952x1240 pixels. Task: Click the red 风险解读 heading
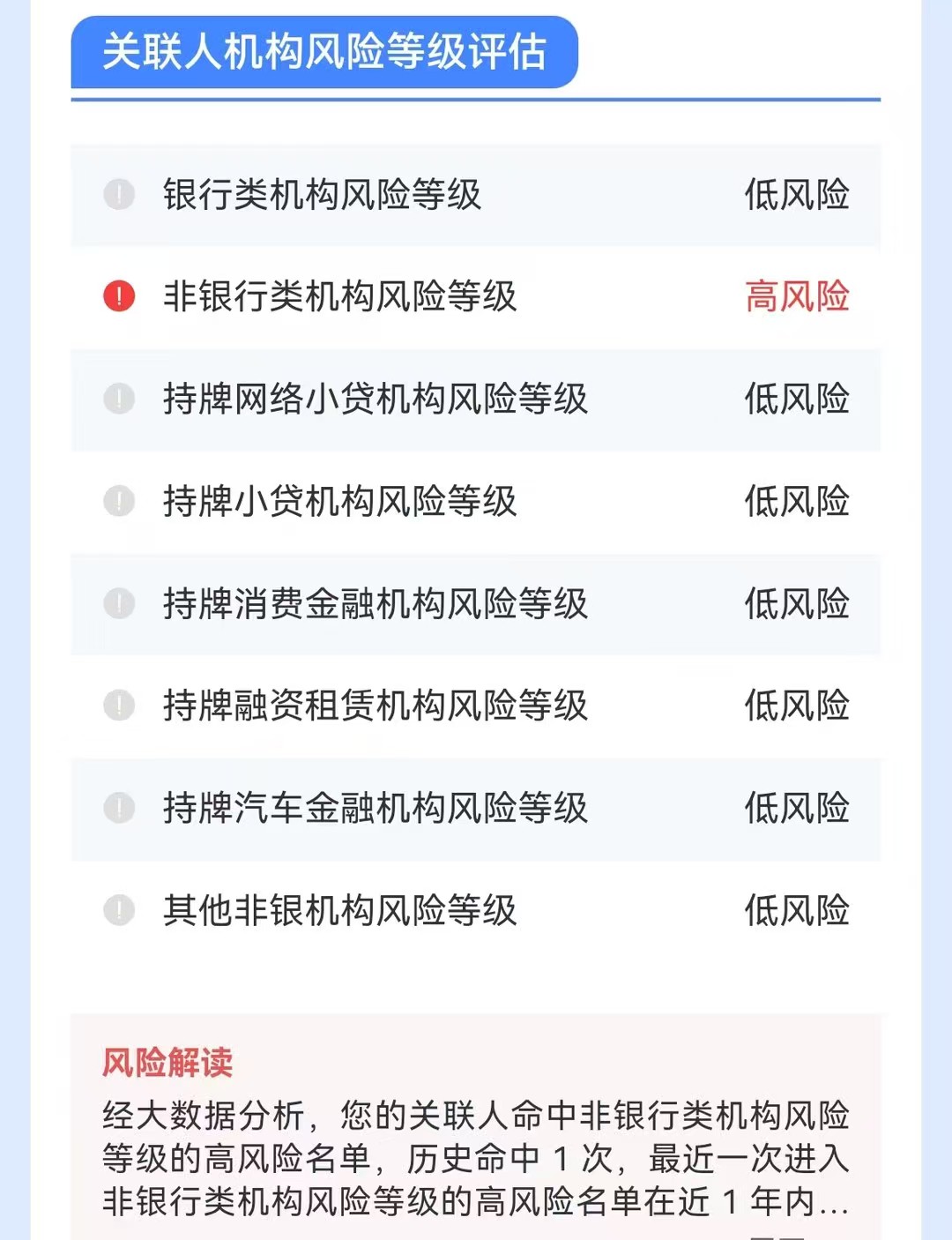pos(167,1063)
